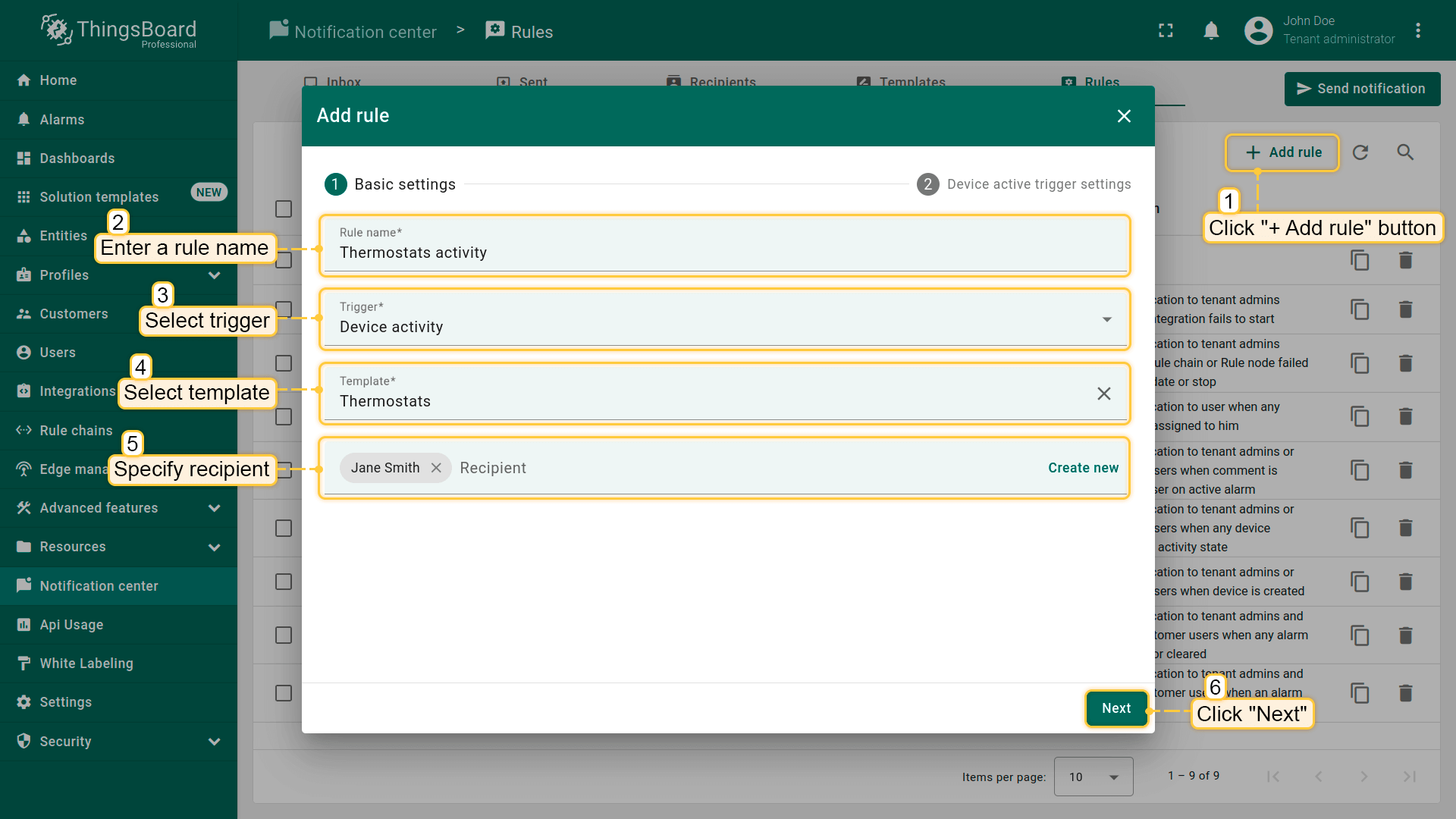This screenshot has height=819, width=1456.
Task: Remove Jane Smith recipient chip
Action: click(436, 468)
